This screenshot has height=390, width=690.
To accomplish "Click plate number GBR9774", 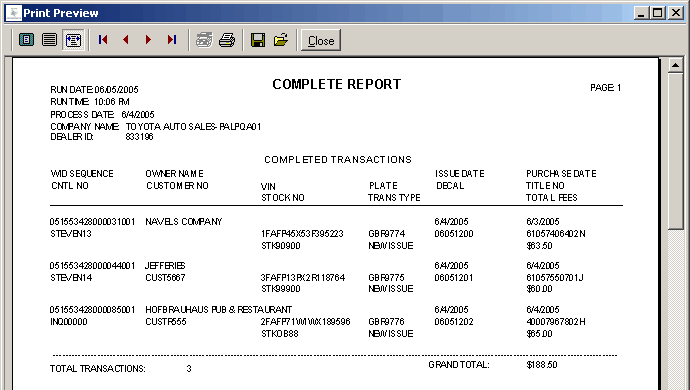I will (387, 234).
